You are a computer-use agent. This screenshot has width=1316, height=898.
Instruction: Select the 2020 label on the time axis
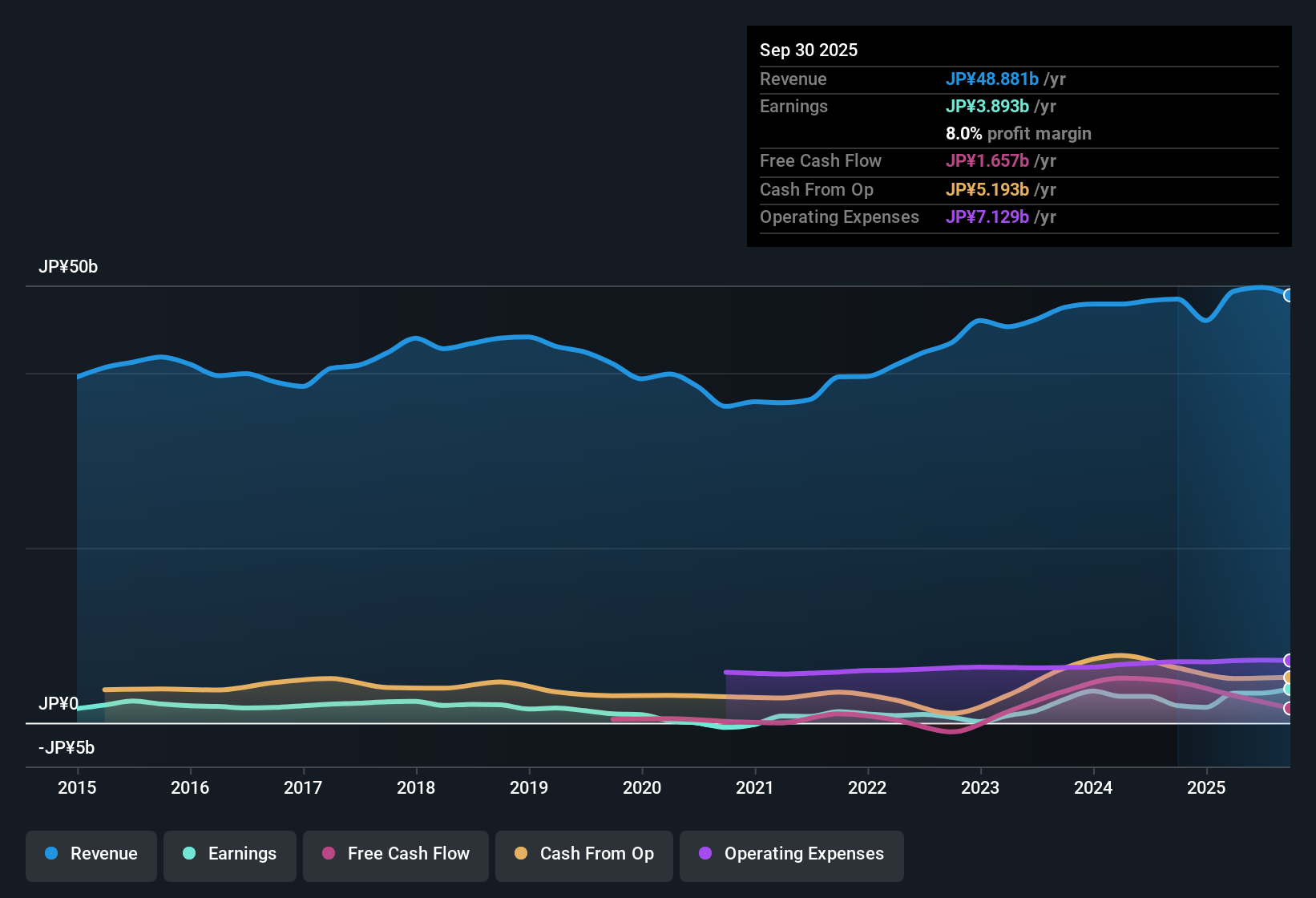pyautogui.click(x=642, y=787)
